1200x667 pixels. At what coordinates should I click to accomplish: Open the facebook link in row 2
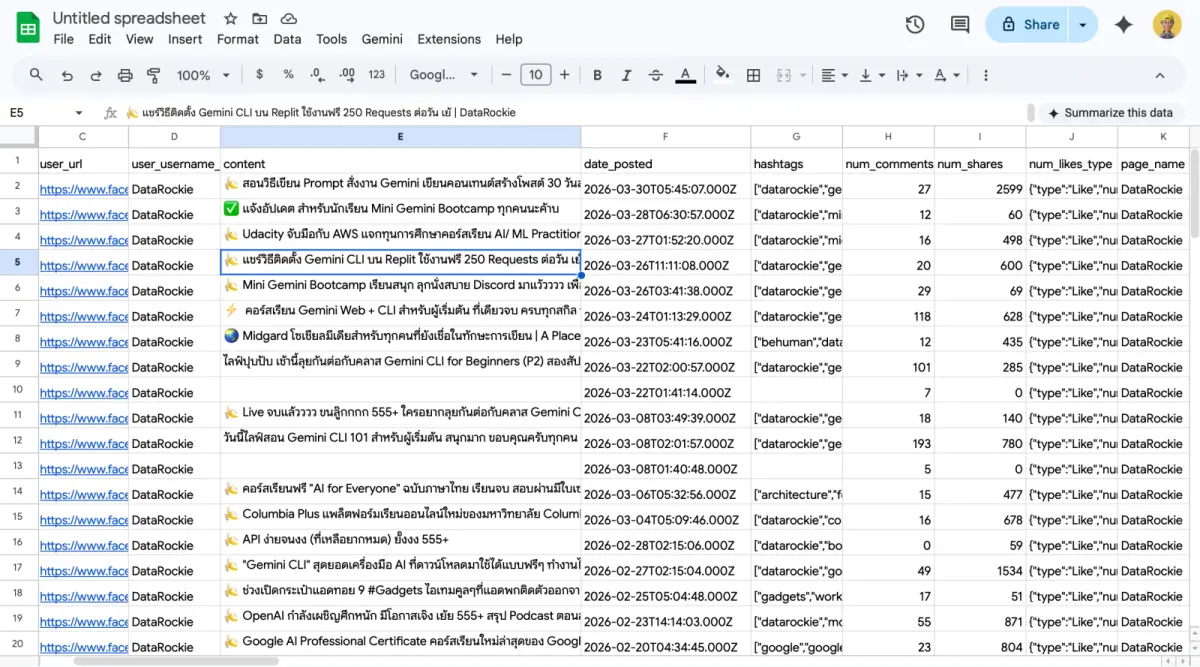(x=82, y=188)
